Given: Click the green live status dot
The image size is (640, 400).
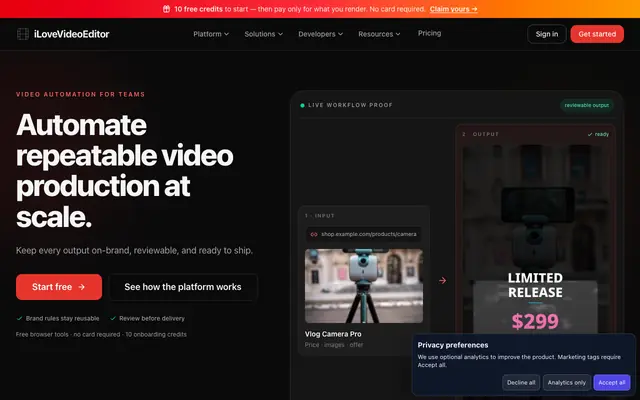Looking at the screenshot, I should pos(302,105).
